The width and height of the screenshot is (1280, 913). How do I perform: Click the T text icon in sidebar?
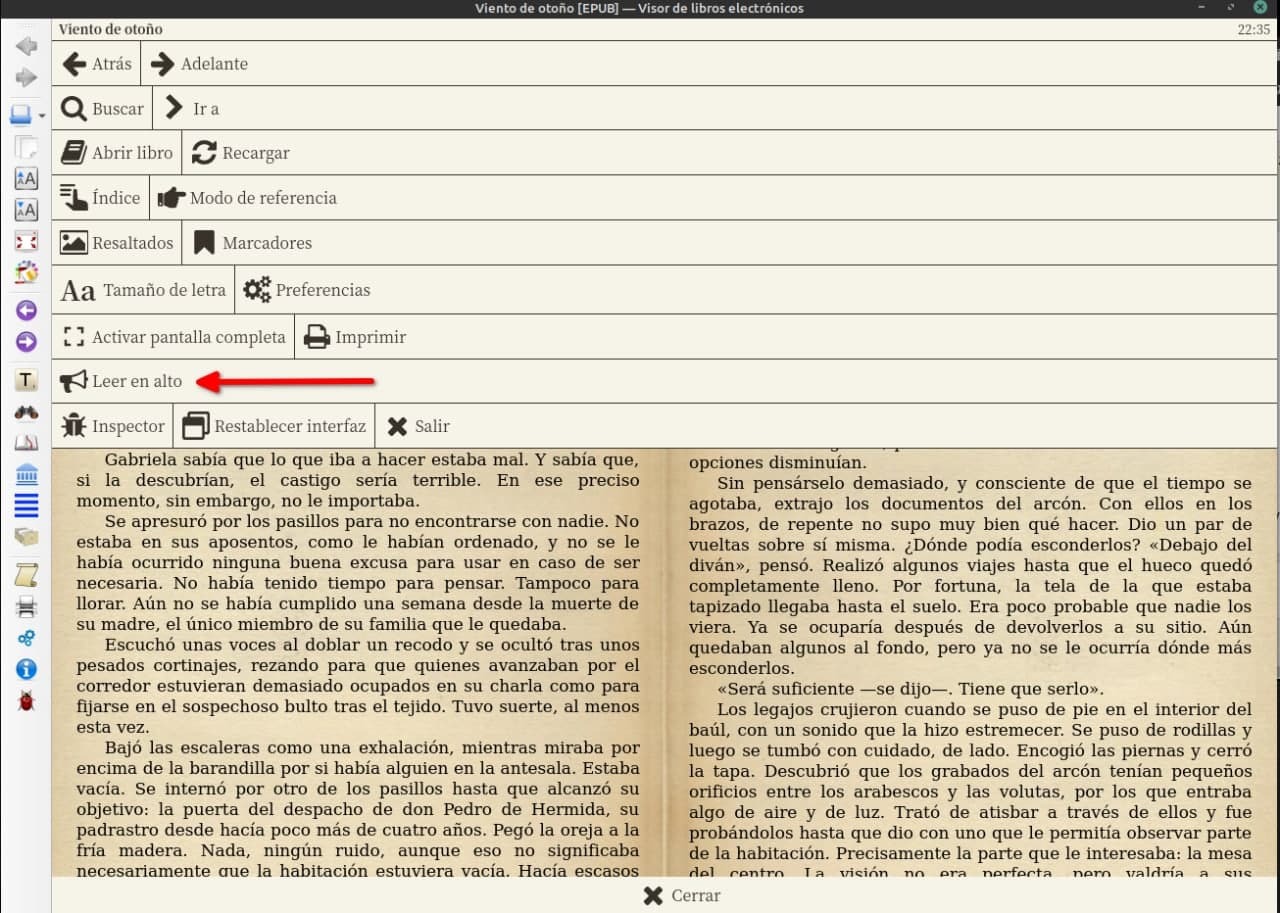click(26, 380)
